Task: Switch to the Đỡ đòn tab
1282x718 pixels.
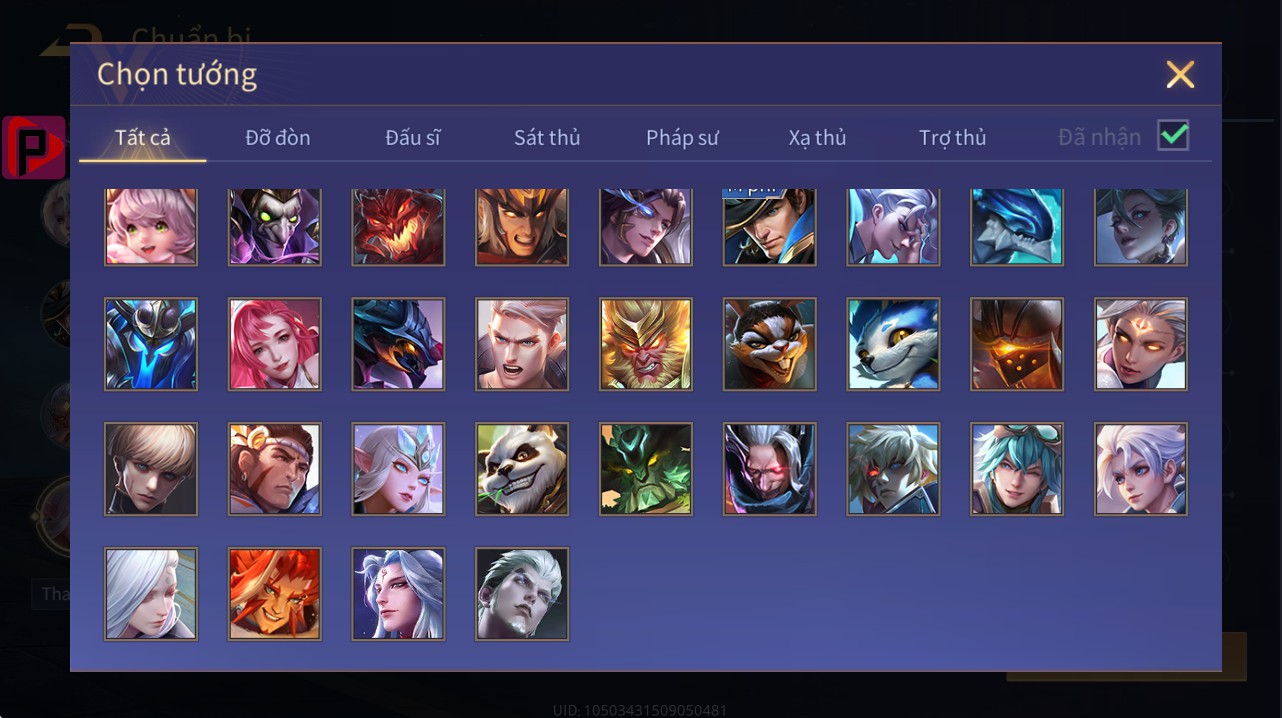Action: click(x=278, y=137)
